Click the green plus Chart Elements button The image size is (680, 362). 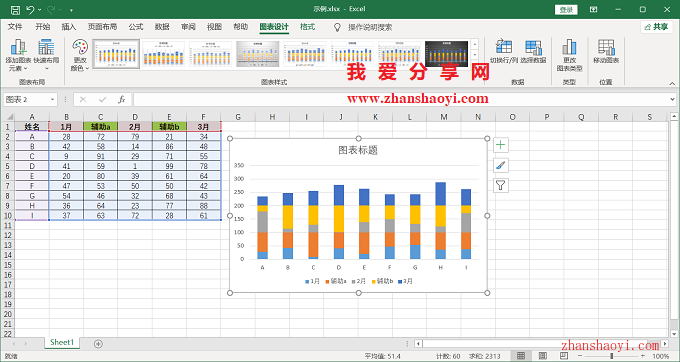coord(500,145)
